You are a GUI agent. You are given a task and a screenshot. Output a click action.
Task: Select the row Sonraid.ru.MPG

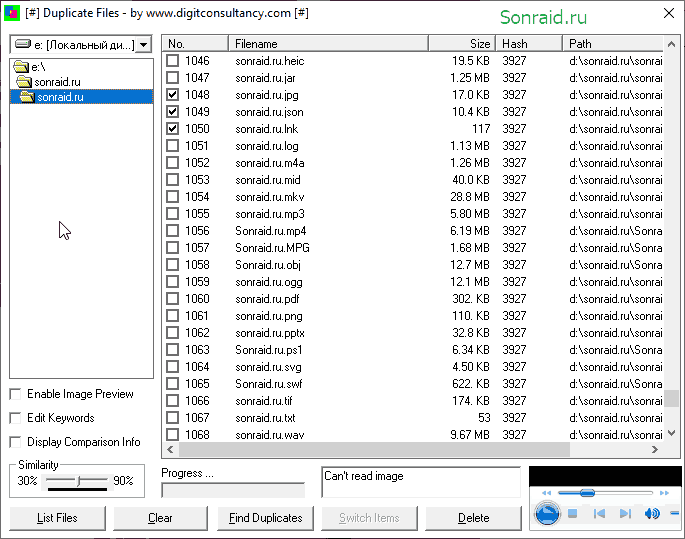(413, 248)
